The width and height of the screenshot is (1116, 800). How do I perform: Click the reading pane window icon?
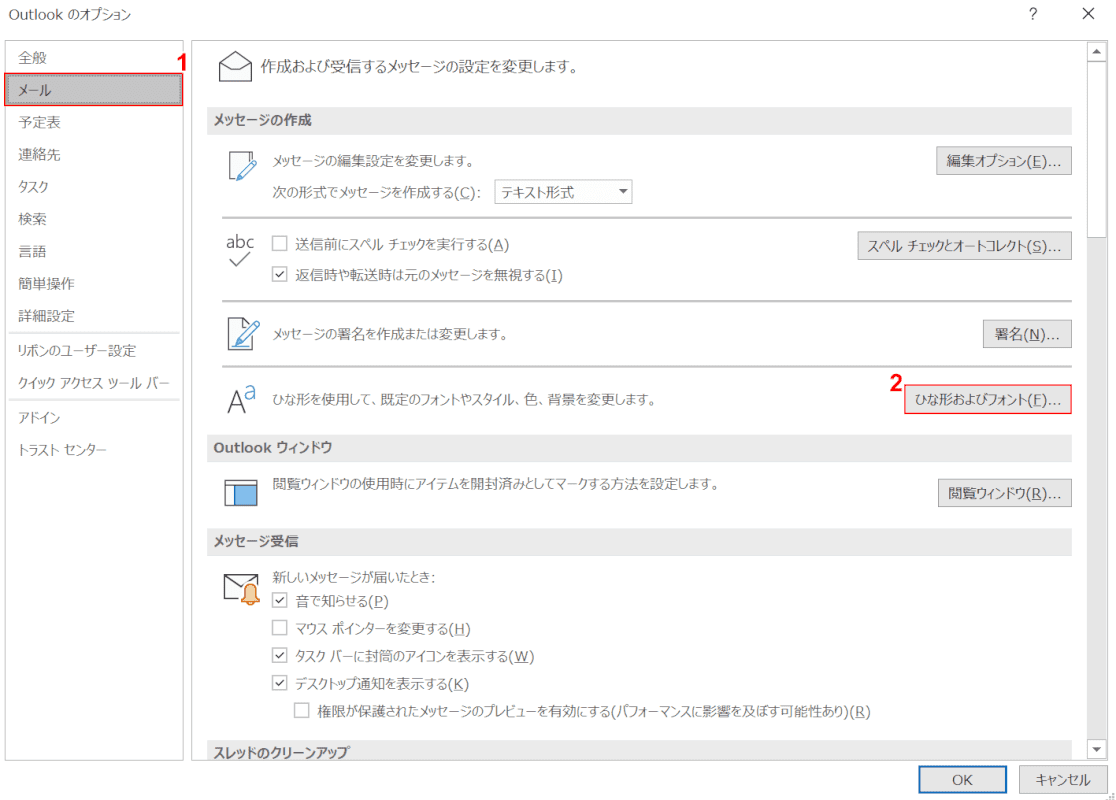(x=241, y=493)
